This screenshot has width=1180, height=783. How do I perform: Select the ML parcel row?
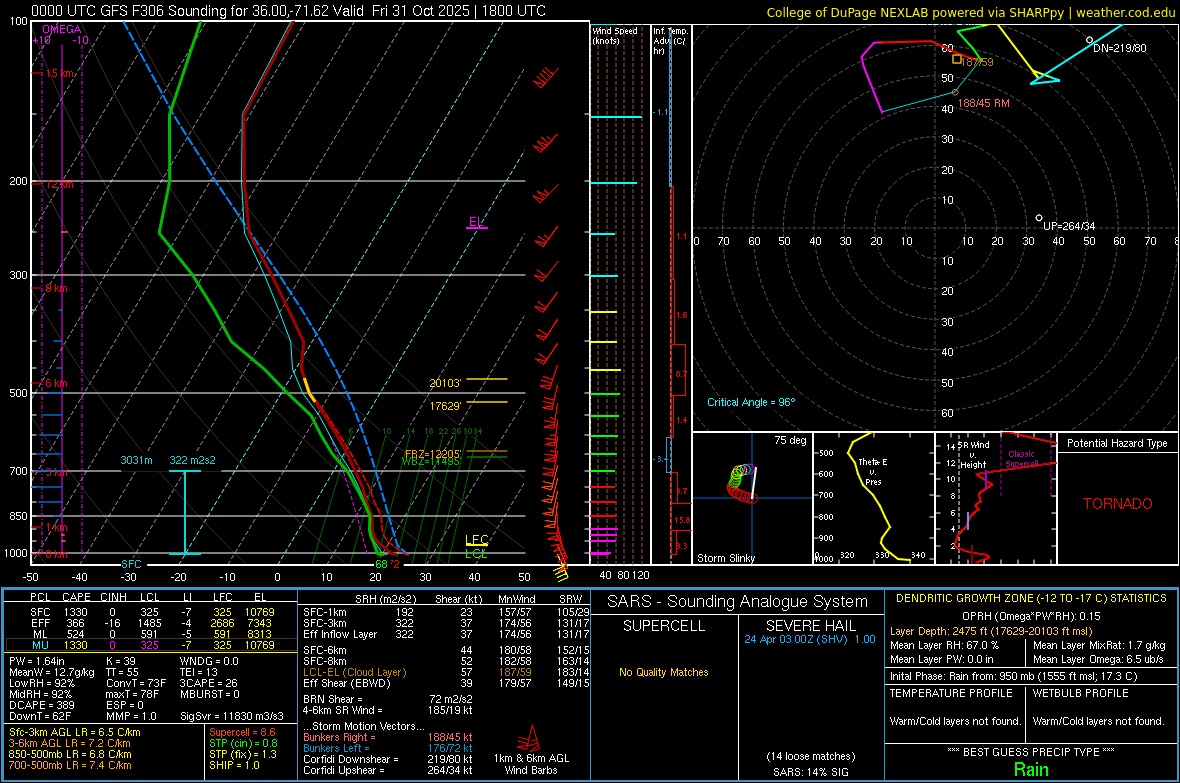150,635
